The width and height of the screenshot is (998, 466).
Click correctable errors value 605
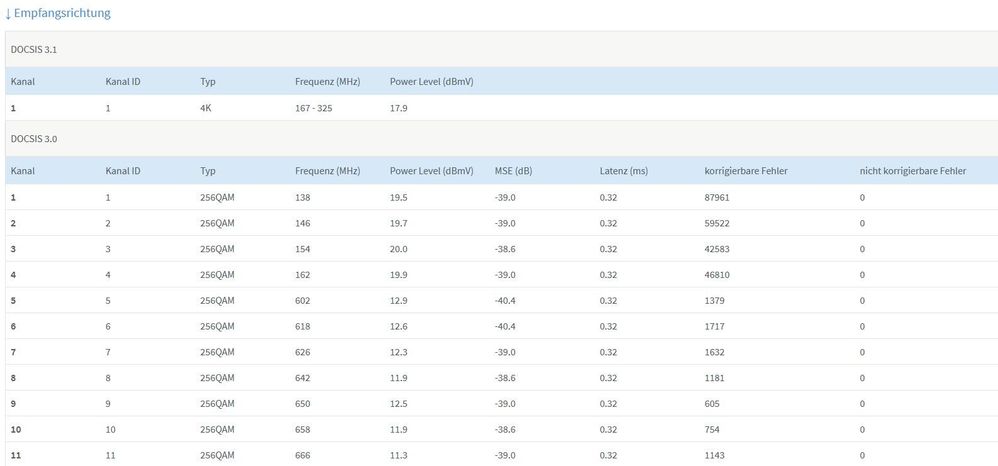click(x=712, y=404)
